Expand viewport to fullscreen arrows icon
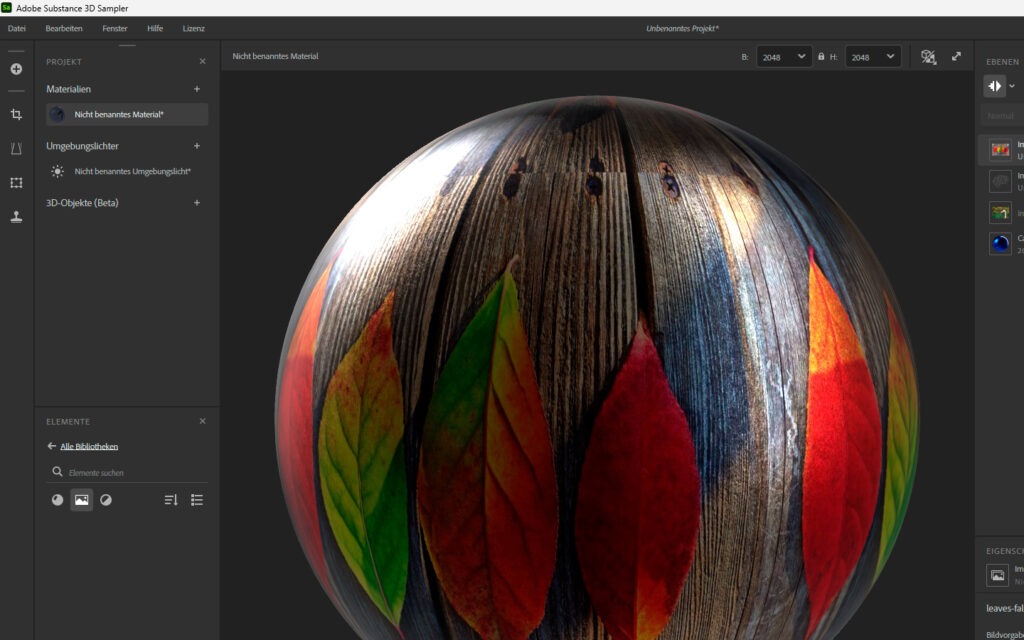Viewport: 1024px width, 640px height. [x=956, y=57]
